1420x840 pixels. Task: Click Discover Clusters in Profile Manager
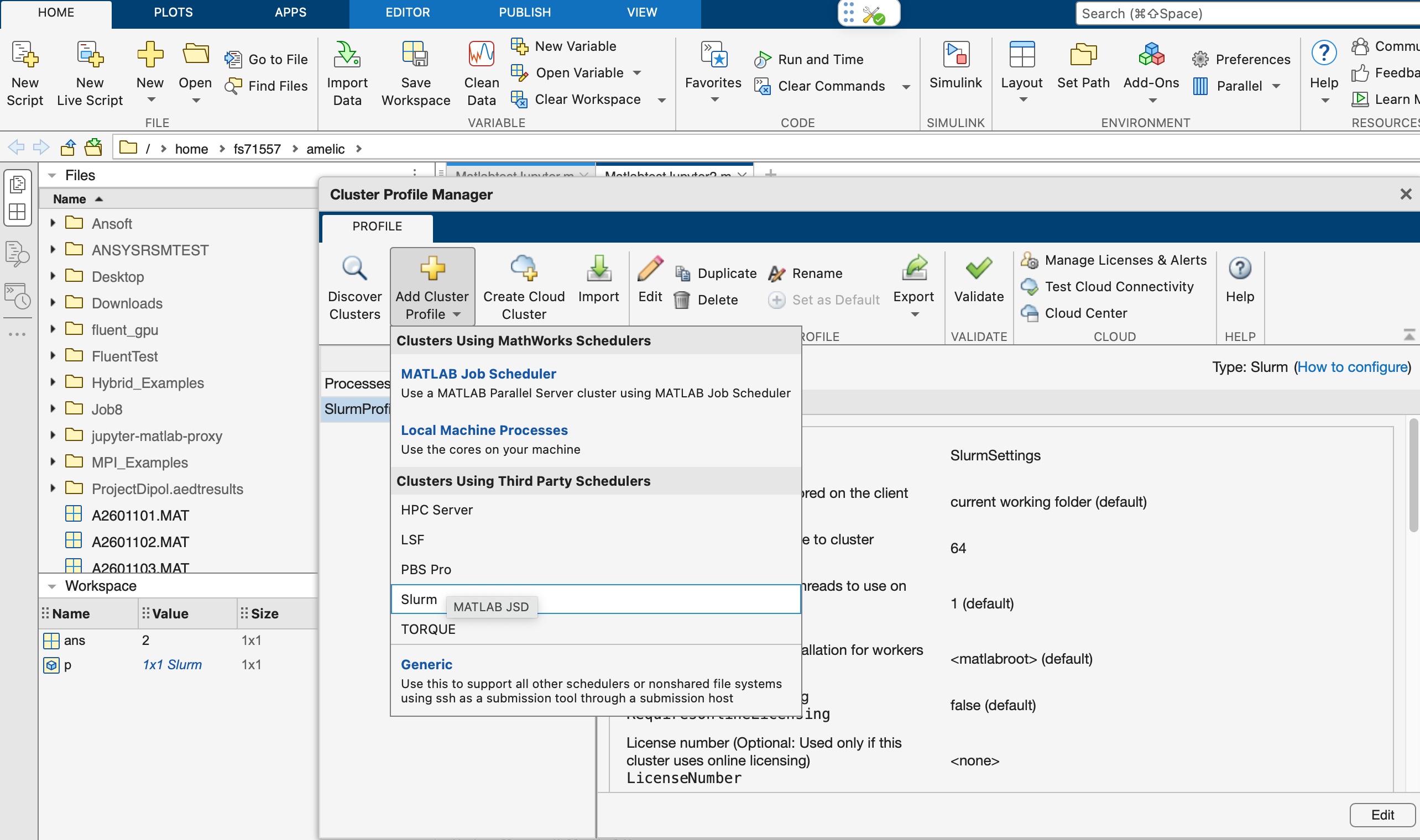(x=355, y=288)
